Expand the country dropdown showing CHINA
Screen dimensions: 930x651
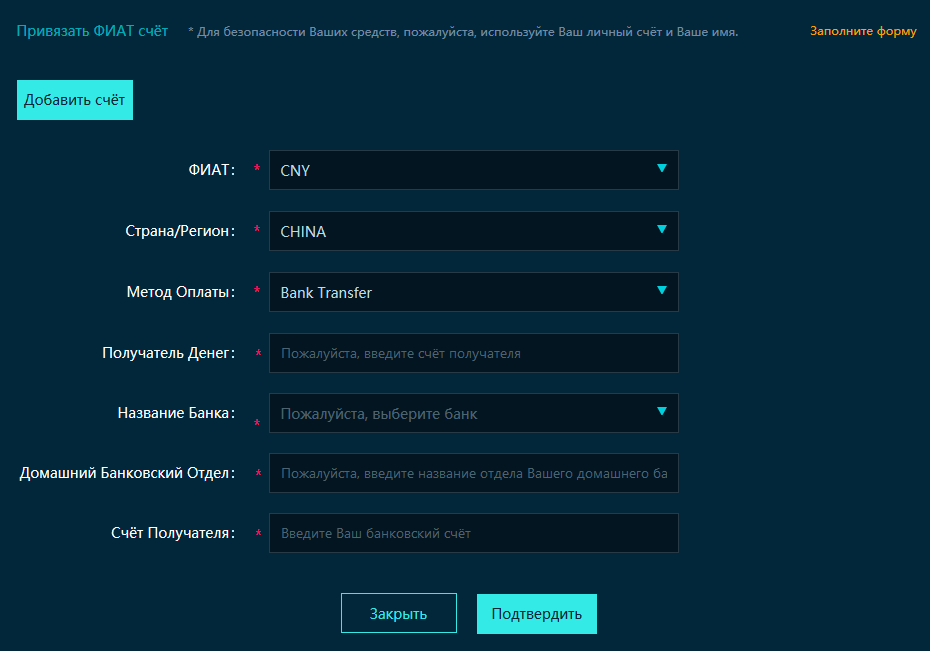click(x=460, y=231)
